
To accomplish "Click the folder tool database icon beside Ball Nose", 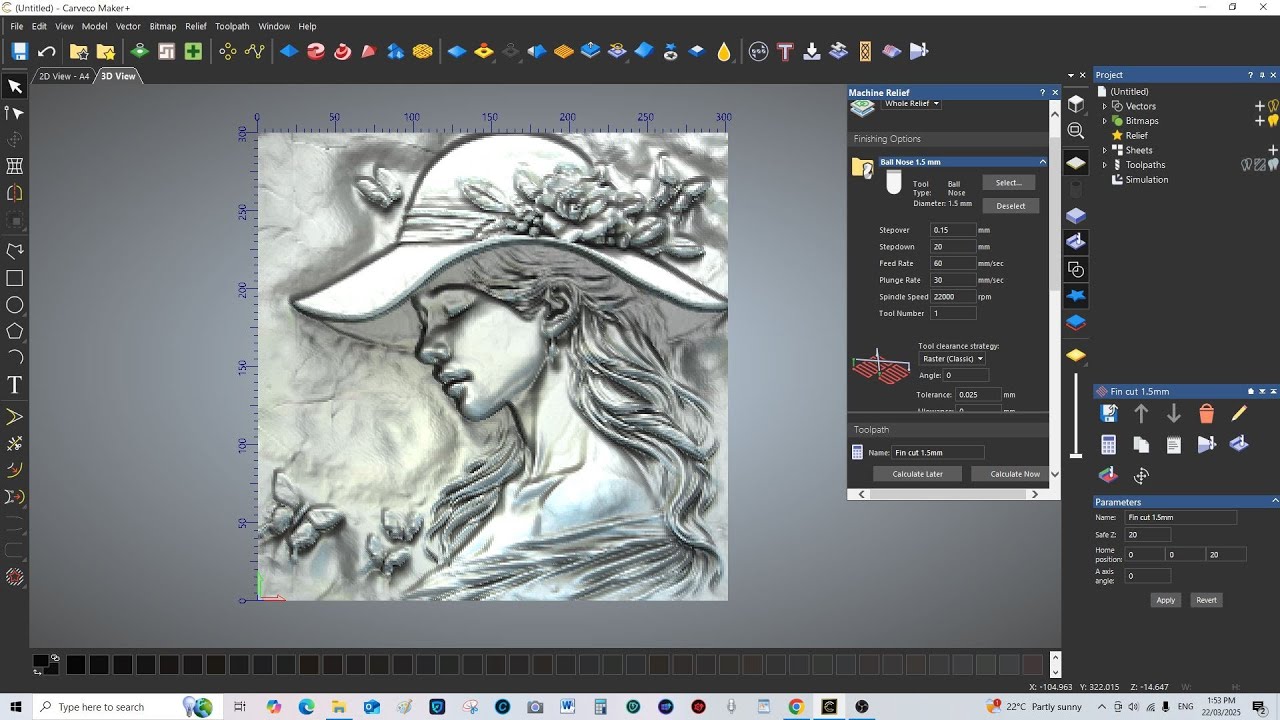I will (862, 168).
